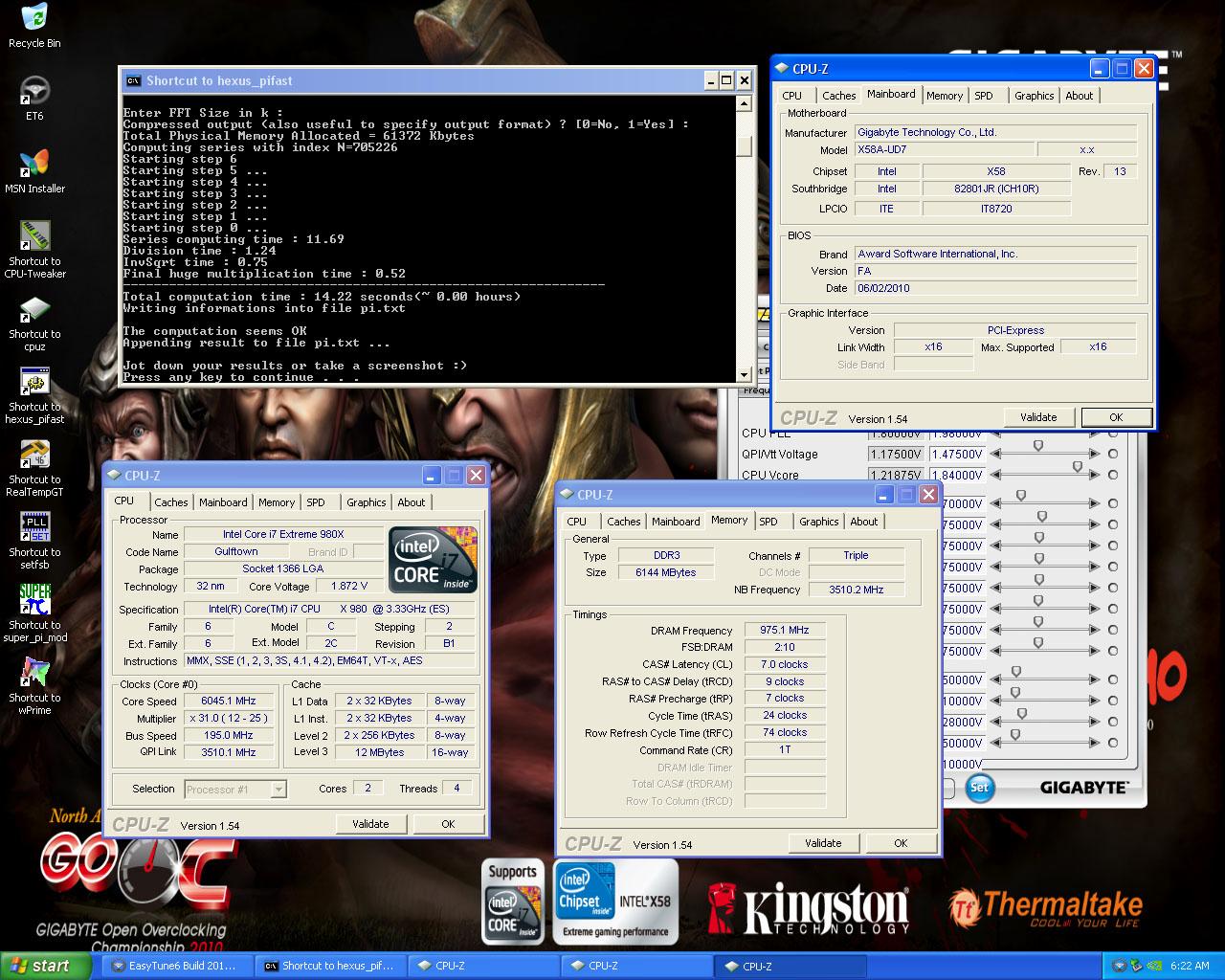This screenshot has width=1225, height=980.
Task: Click the NVIDIA tray icon
Action: point(1156,966)
